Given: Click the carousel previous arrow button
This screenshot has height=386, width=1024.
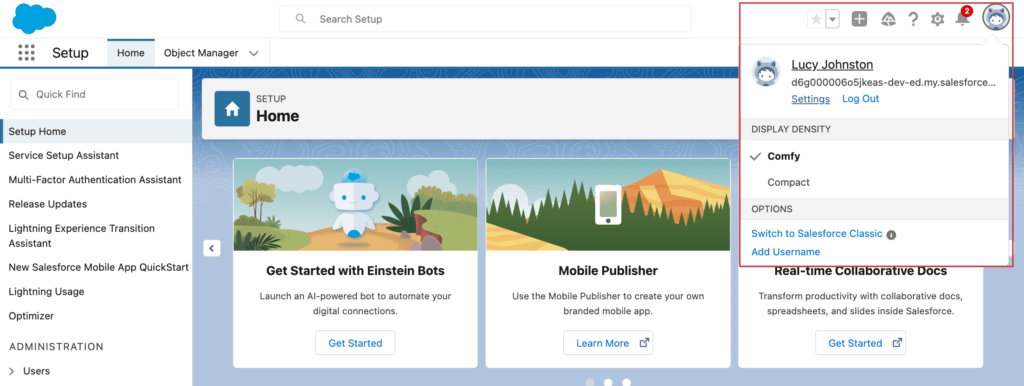Looking at the screenshot, I should coord(212,248).
